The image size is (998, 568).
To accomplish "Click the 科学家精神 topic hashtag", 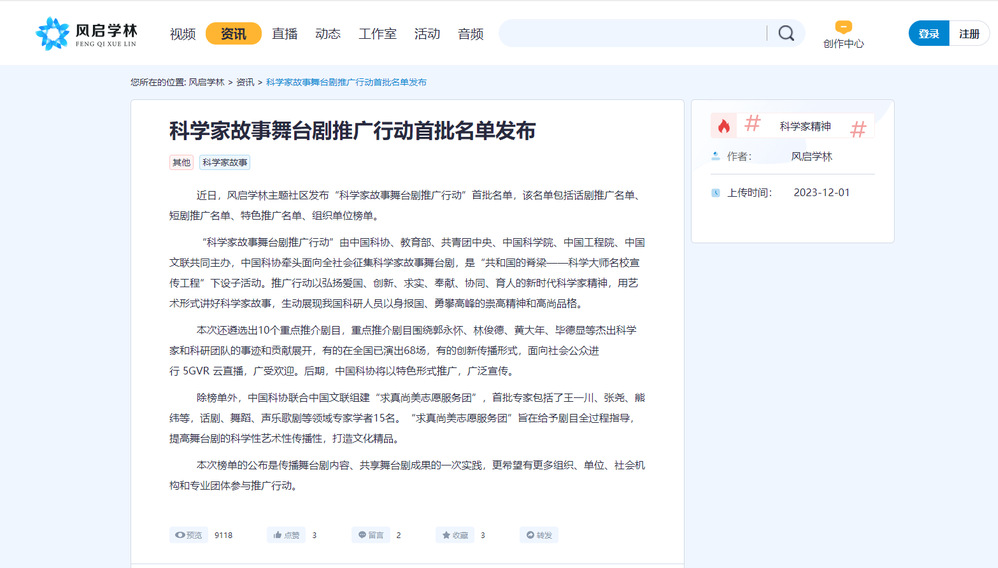I will [805, 127].
